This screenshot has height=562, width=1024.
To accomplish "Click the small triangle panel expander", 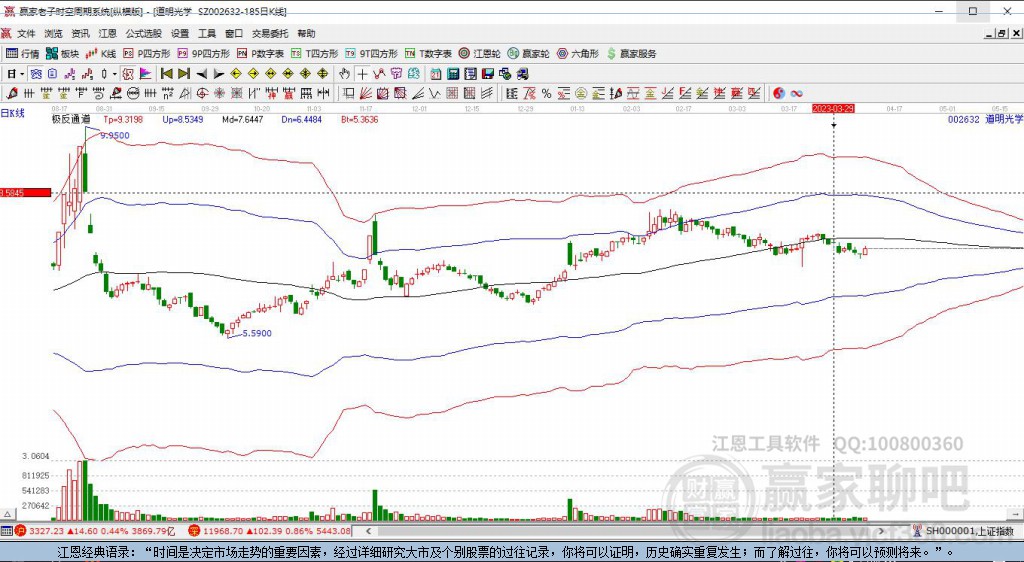I will click(x=7, y=512).
